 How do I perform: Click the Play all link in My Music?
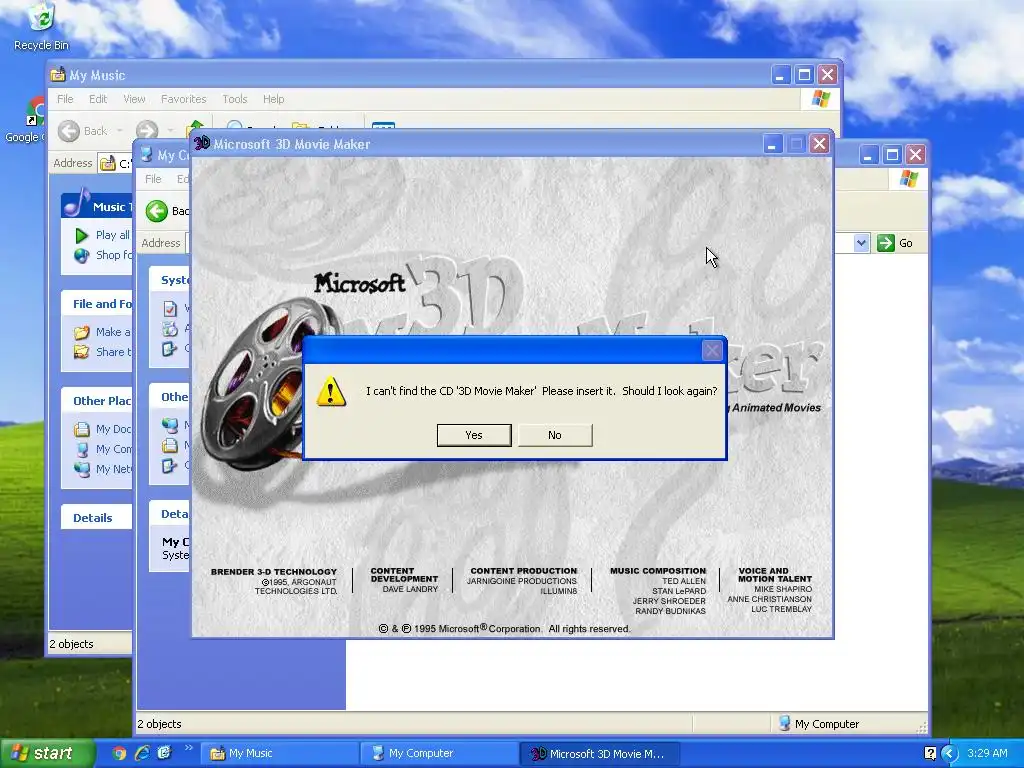[x=113, y=235]
